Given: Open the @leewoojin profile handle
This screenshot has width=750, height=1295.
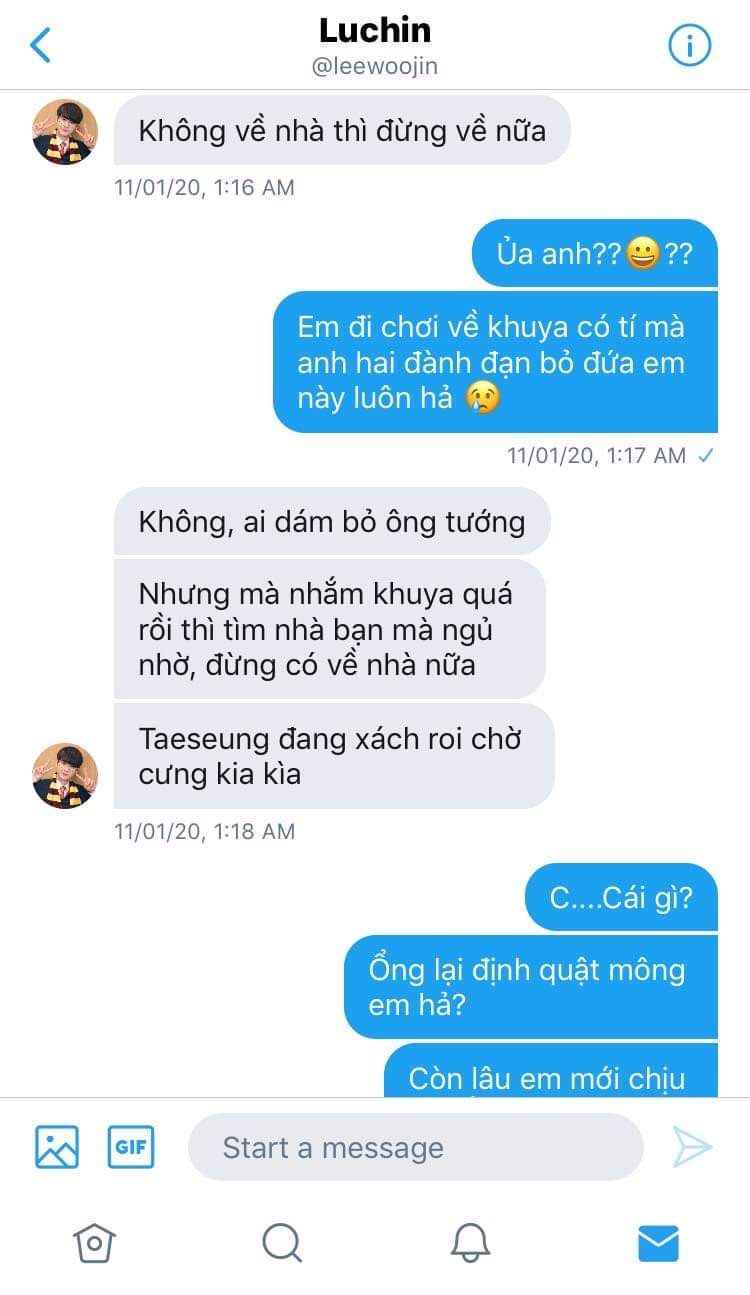Looking at the screenshot, I should (x=375, y=66).
